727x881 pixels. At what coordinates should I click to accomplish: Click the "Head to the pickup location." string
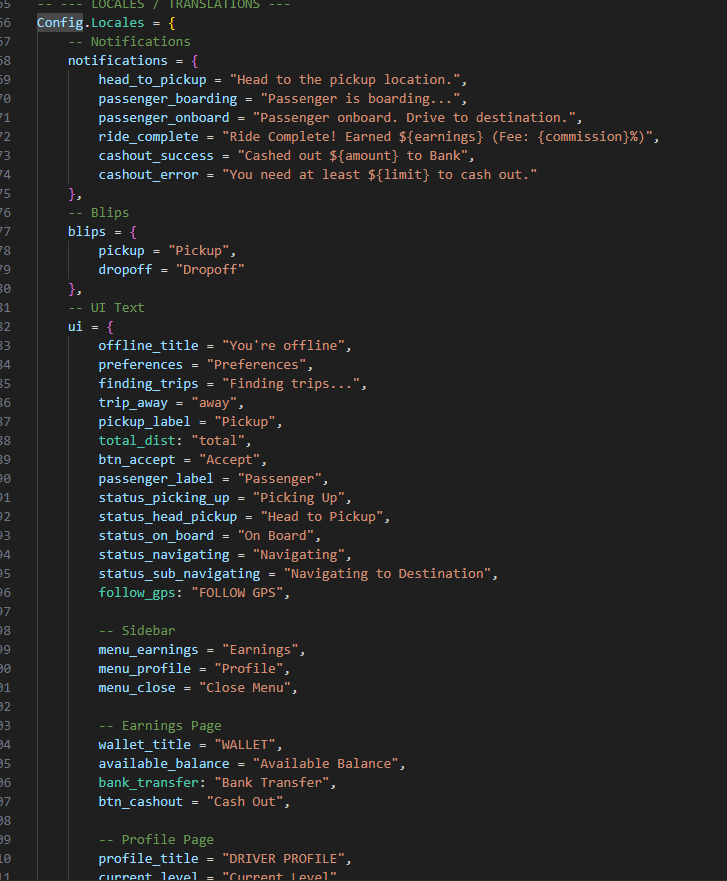346,80
